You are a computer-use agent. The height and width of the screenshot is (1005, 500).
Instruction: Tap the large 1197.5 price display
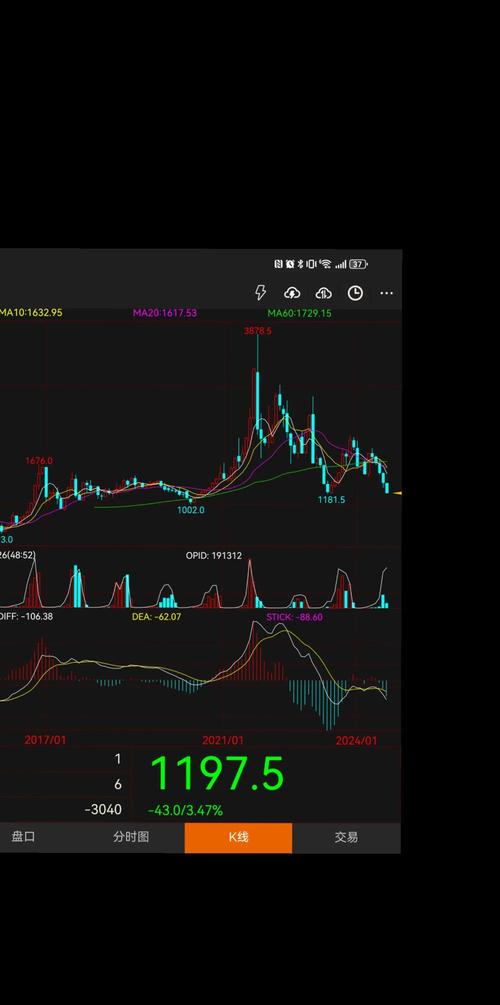(217, 774)
